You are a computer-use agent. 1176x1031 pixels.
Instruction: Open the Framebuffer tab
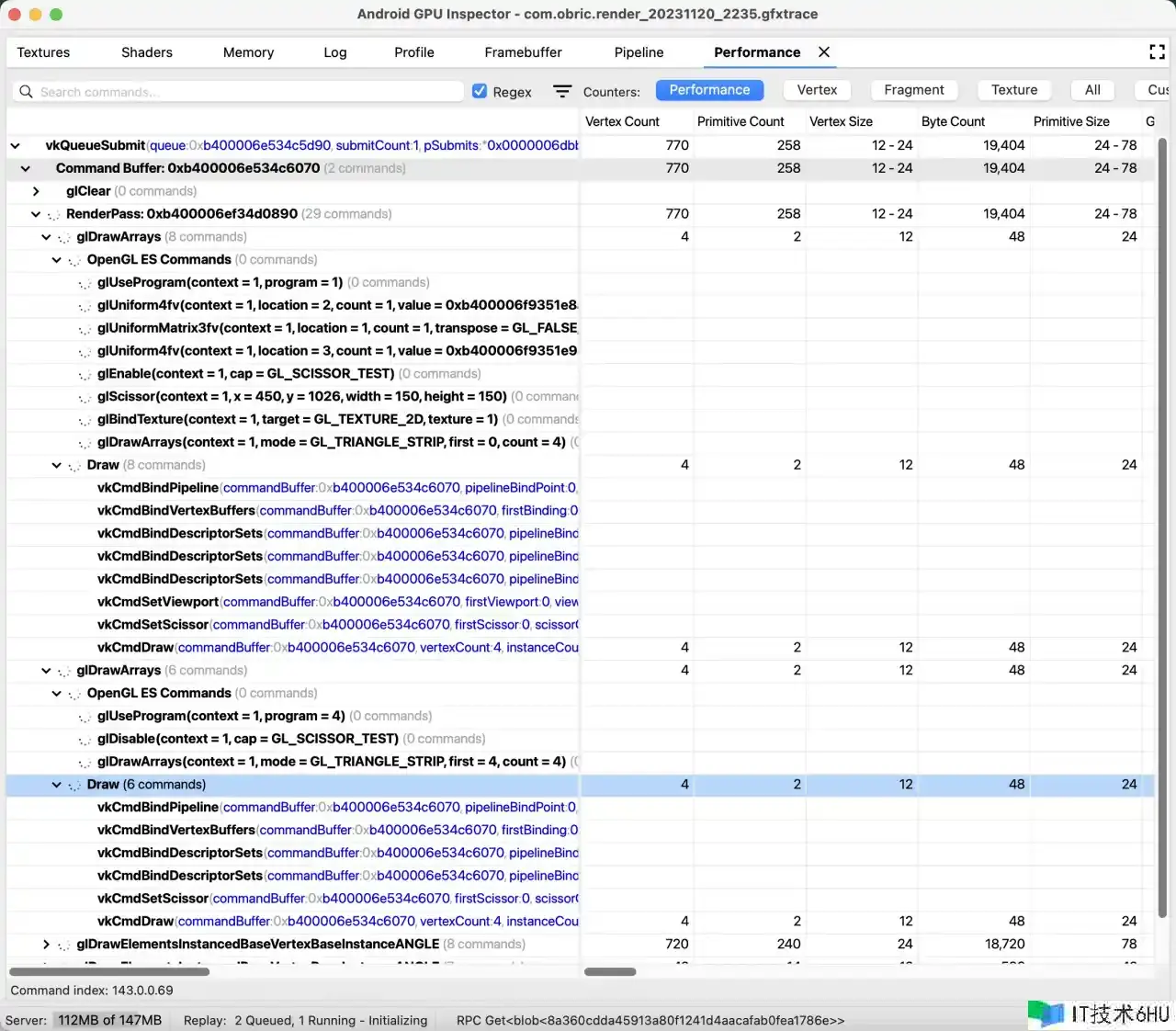pyautogui.click(x=523, y=52)
